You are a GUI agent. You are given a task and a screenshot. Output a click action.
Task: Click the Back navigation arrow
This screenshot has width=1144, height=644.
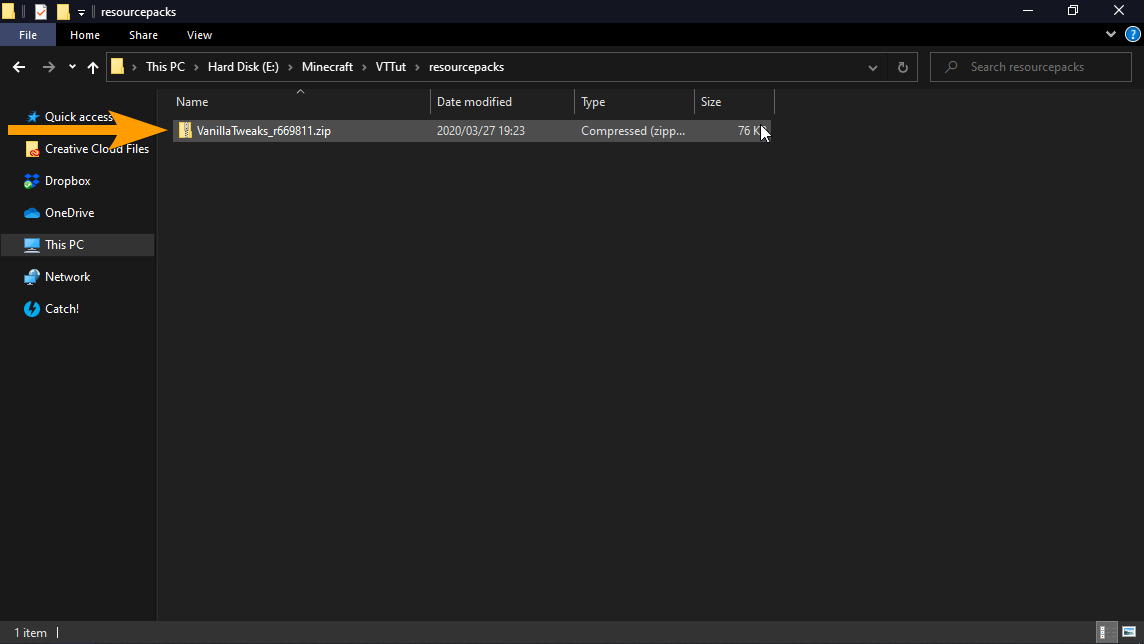point(19,67)
